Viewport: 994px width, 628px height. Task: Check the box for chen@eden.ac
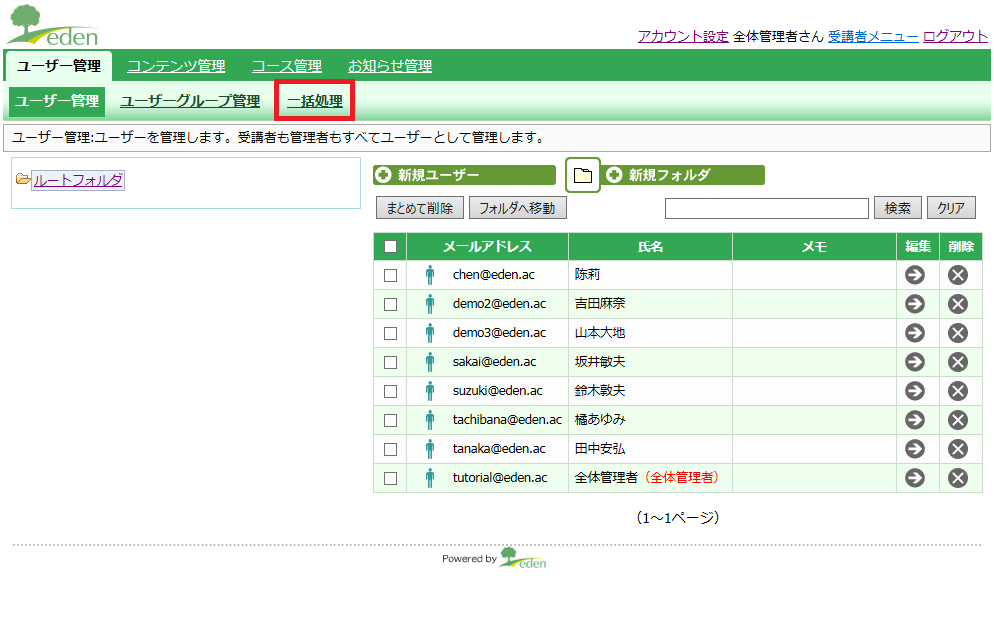pyautogui.click(x=390, y=276)
